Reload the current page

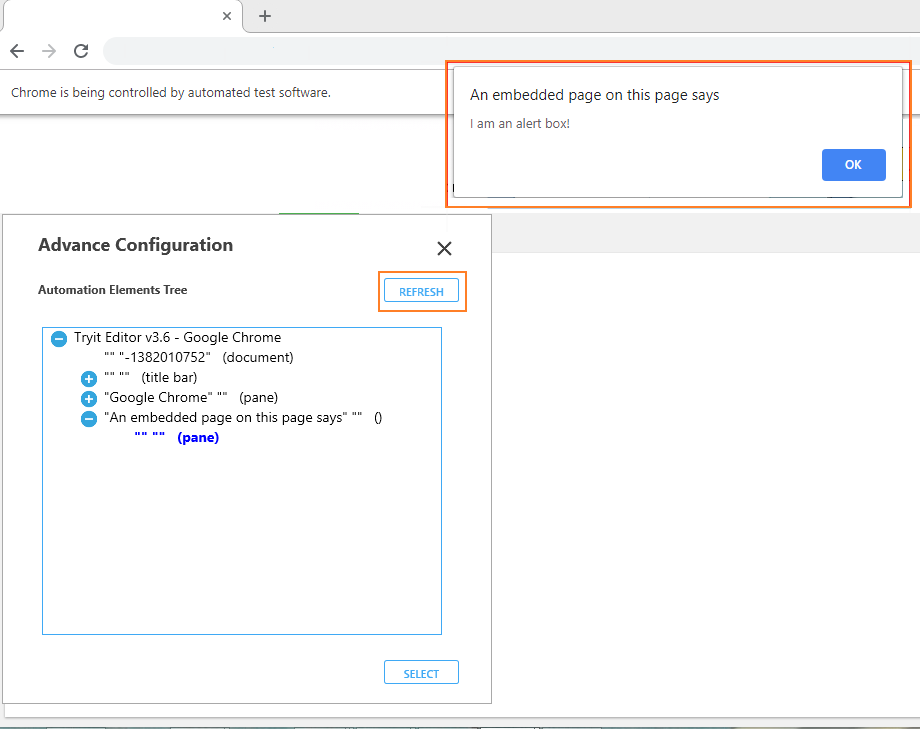tap(81, 51)
